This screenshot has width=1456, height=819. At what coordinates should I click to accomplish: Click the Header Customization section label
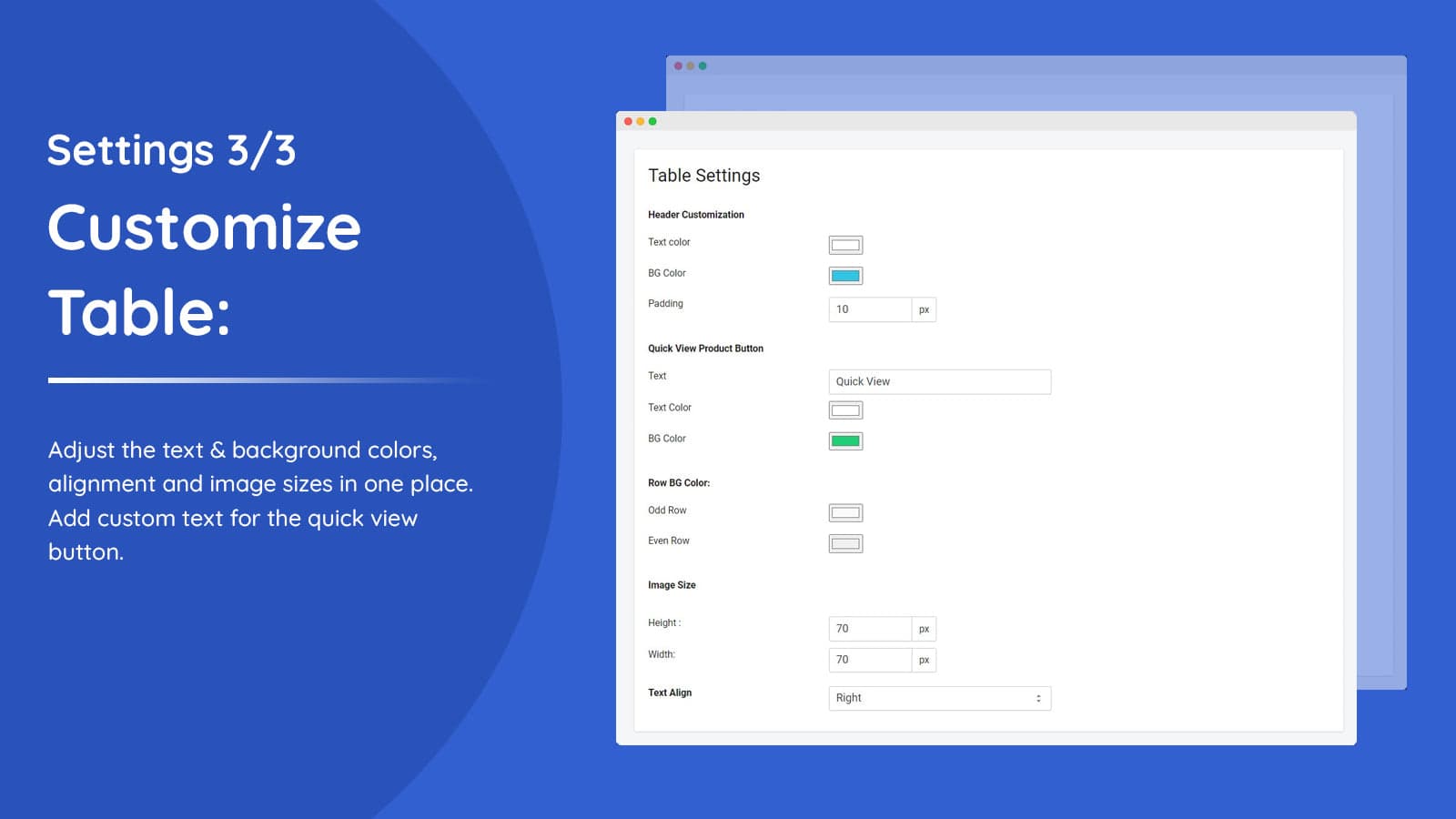click(695, 215)
